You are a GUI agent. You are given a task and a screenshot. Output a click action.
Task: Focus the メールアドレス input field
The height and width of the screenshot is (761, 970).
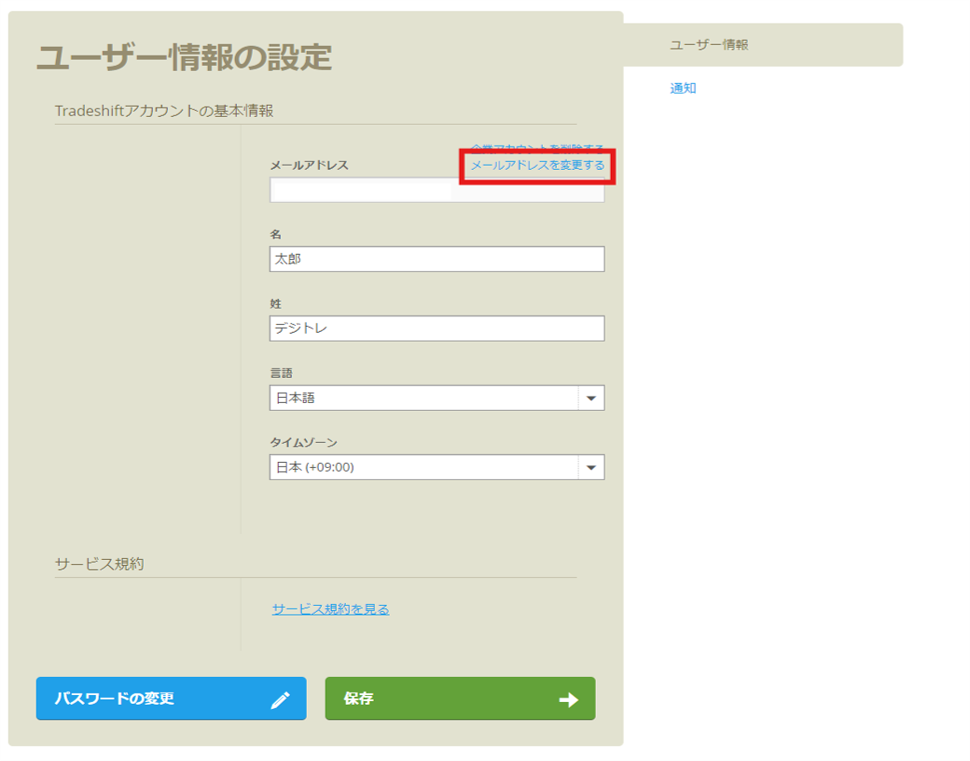(x=436, y=190)
